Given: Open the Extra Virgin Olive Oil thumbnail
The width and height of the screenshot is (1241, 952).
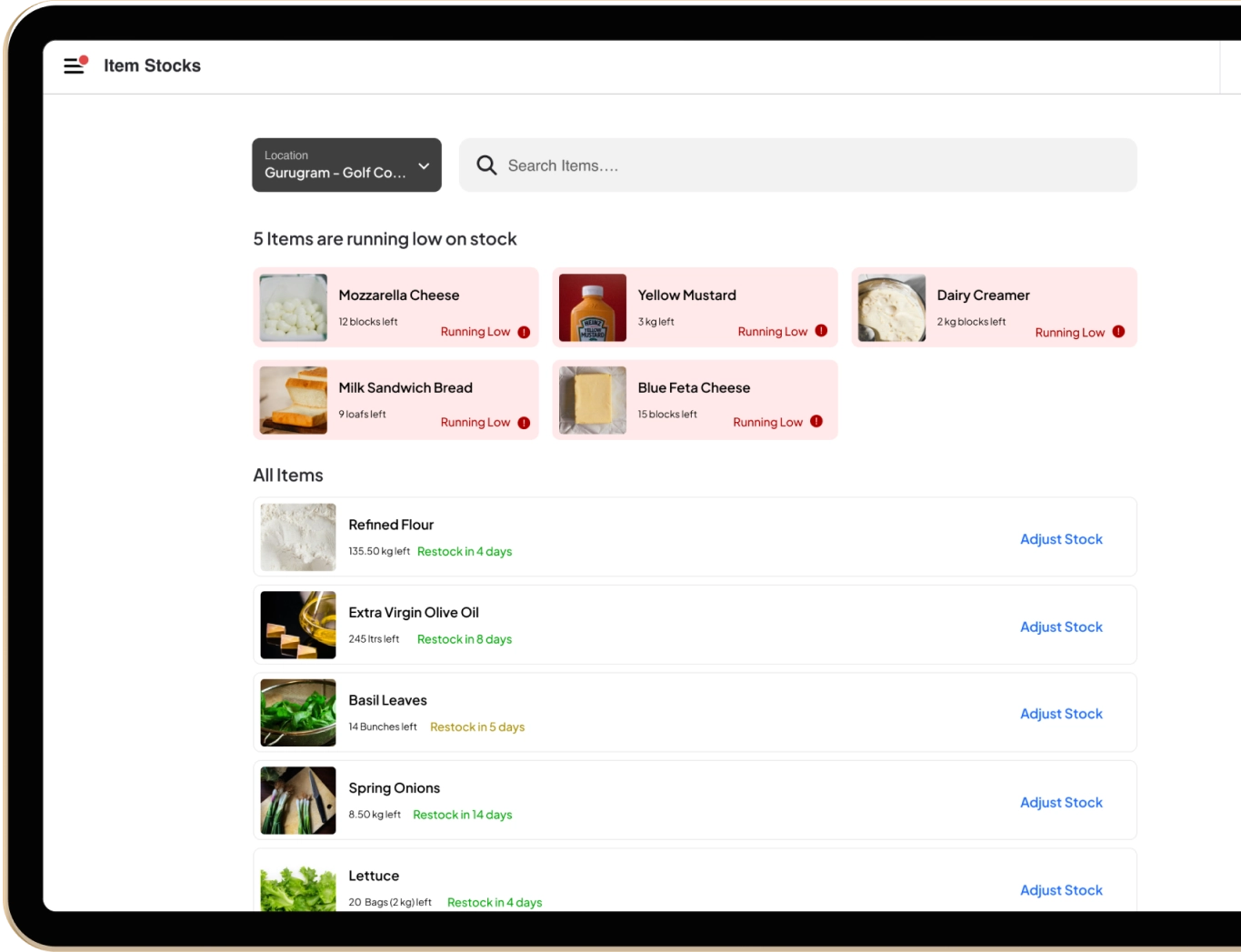Looking at the screenshot, I should coord(298,626).
